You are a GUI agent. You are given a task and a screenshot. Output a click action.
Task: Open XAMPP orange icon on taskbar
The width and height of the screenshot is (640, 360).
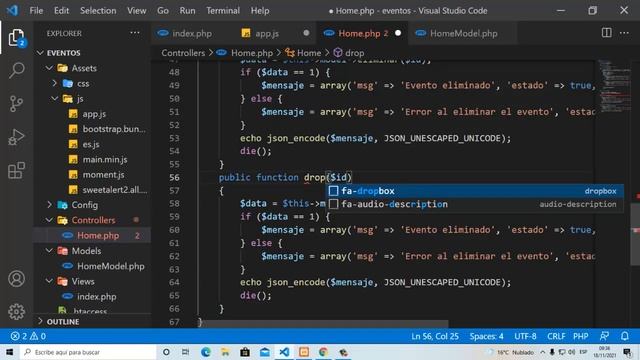click(304, 352)
